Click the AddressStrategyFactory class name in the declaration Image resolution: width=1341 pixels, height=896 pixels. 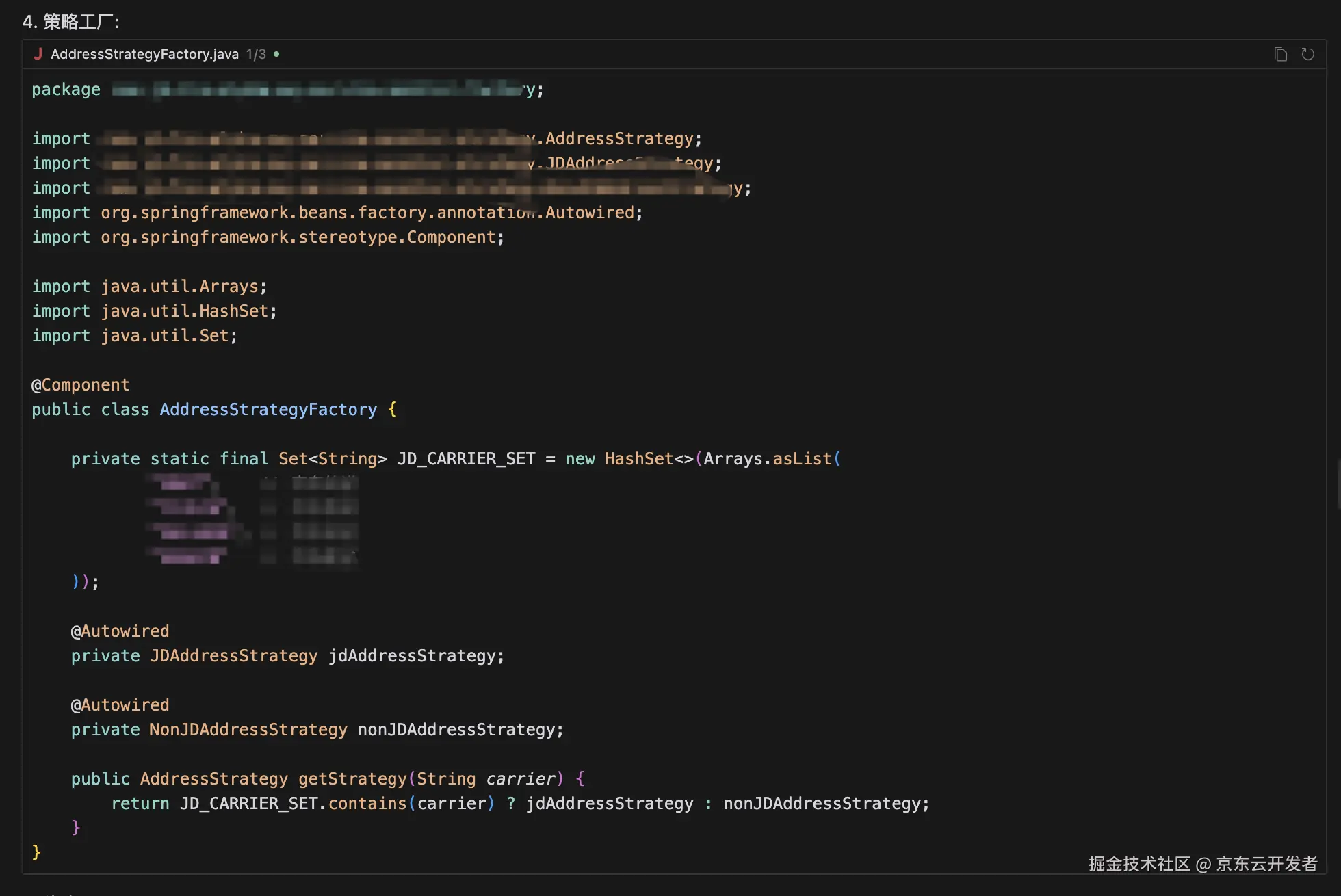pos(268,410)
